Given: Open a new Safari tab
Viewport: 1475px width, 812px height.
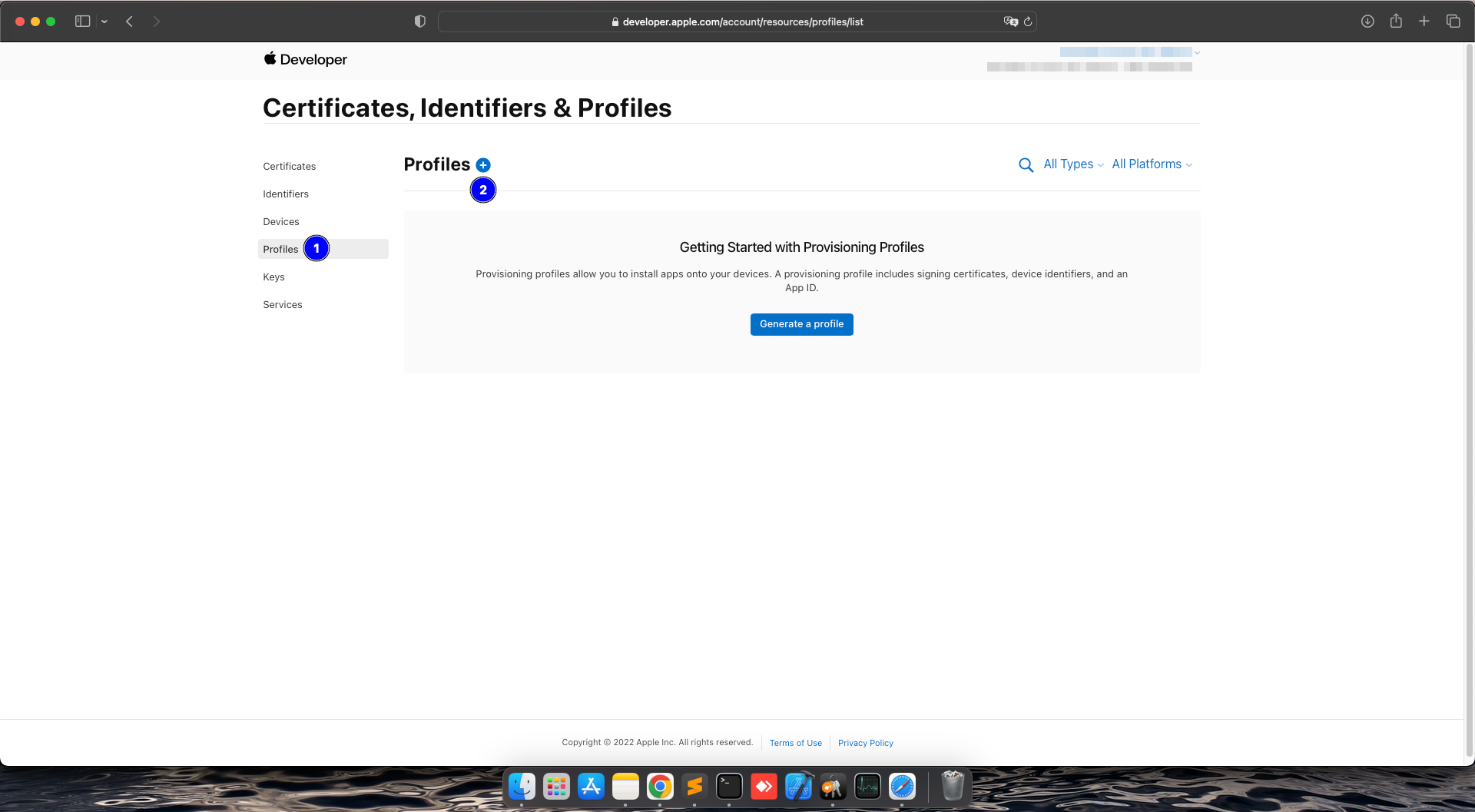Looking at the screenshot, I should pos(1424,22).
